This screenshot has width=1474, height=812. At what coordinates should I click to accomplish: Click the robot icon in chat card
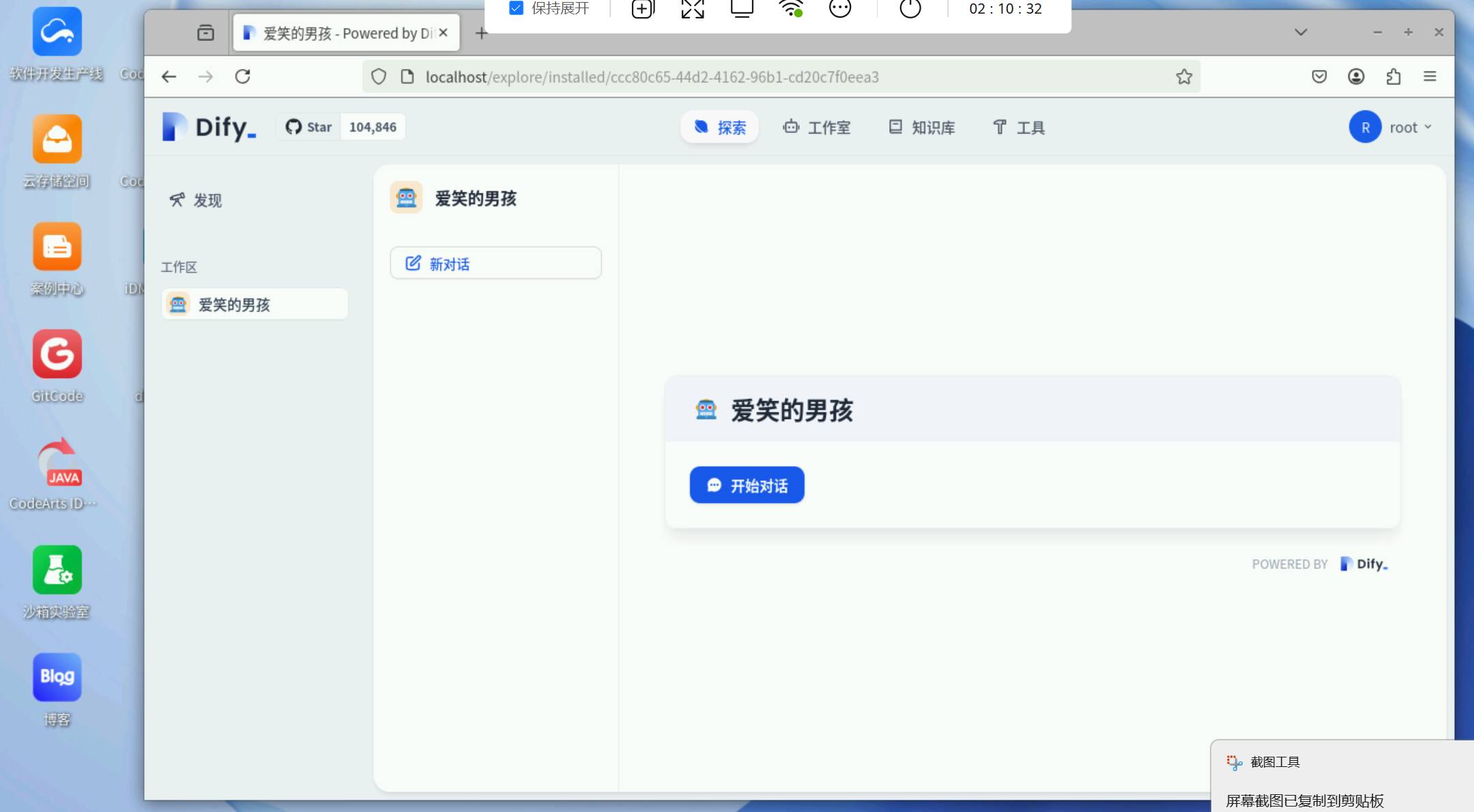point(706,409)
